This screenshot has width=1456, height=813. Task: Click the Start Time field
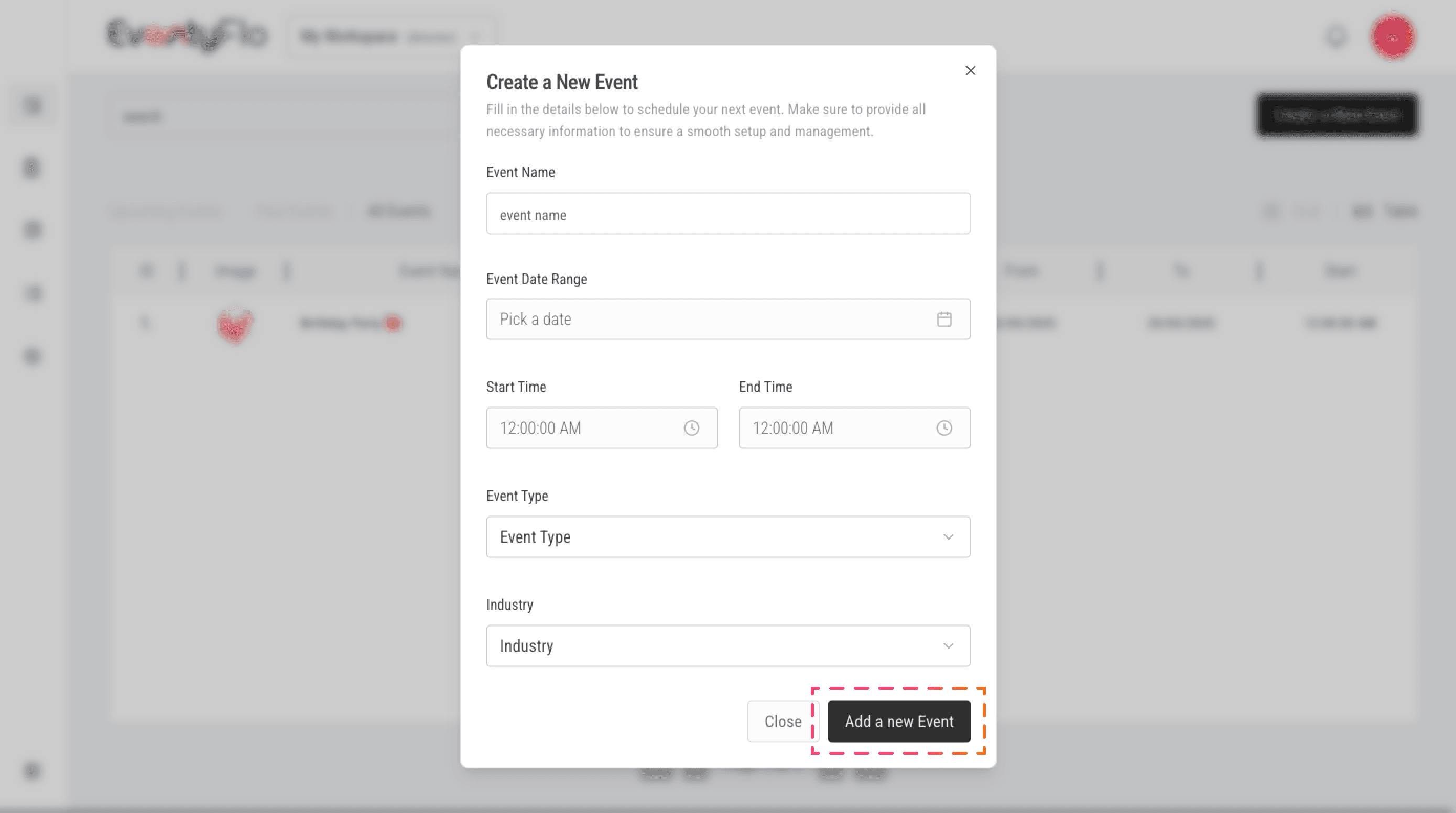[602, 427]
